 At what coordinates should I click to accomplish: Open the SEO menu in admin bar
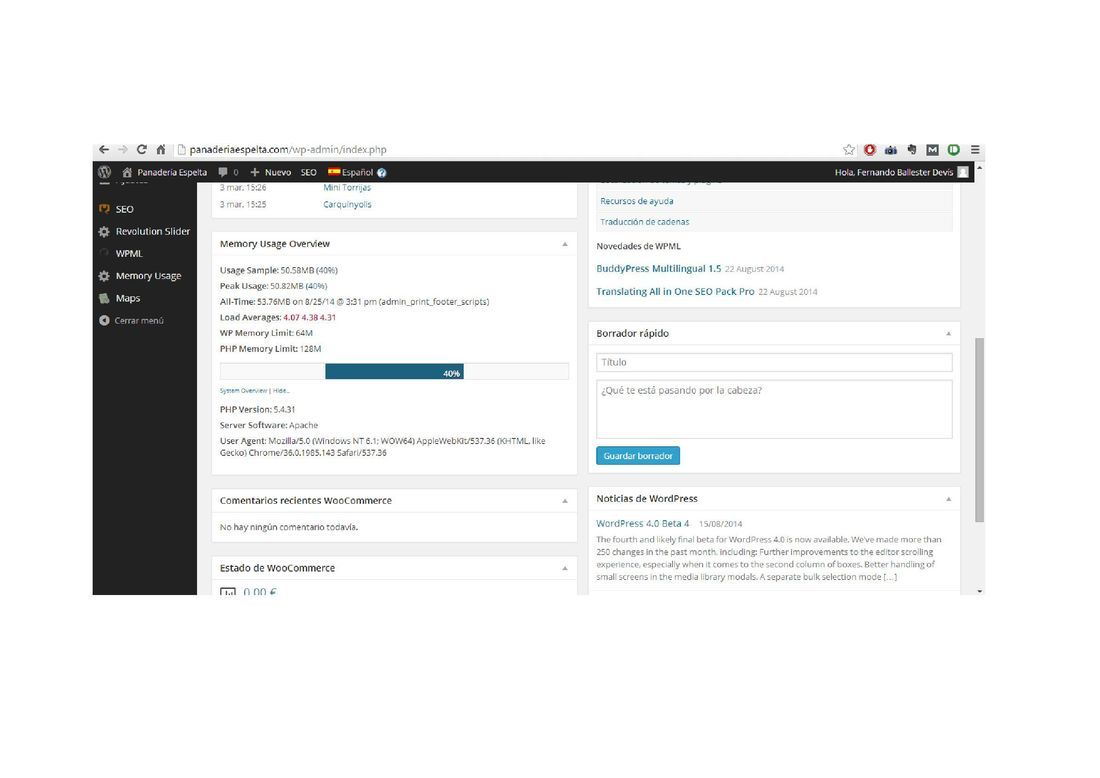[x=309, y=172]
